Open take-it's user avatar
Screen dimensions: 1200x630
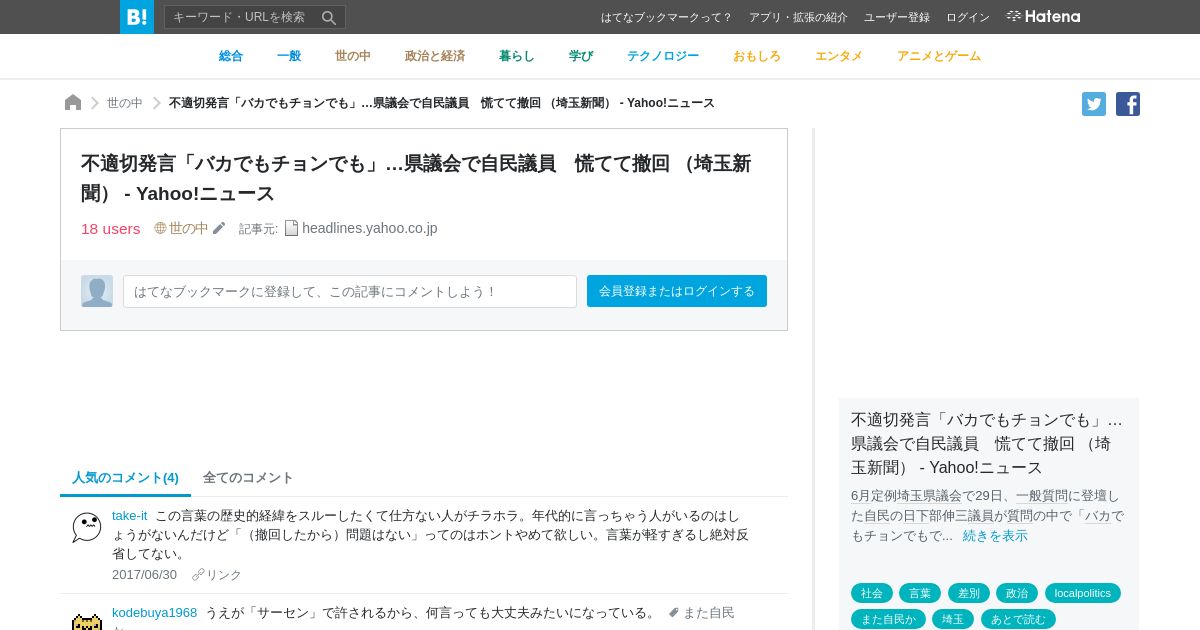click(x=87, y=527)
